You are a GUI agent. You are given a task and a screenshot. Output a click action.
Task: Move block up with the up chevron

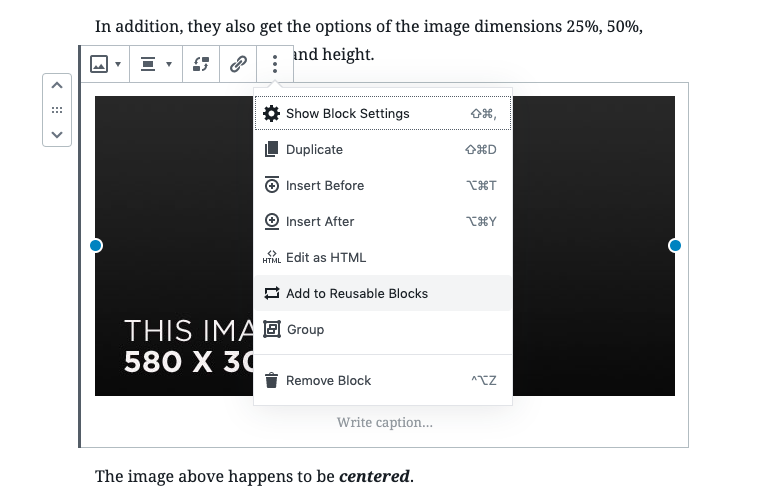[x=57, y=86]
